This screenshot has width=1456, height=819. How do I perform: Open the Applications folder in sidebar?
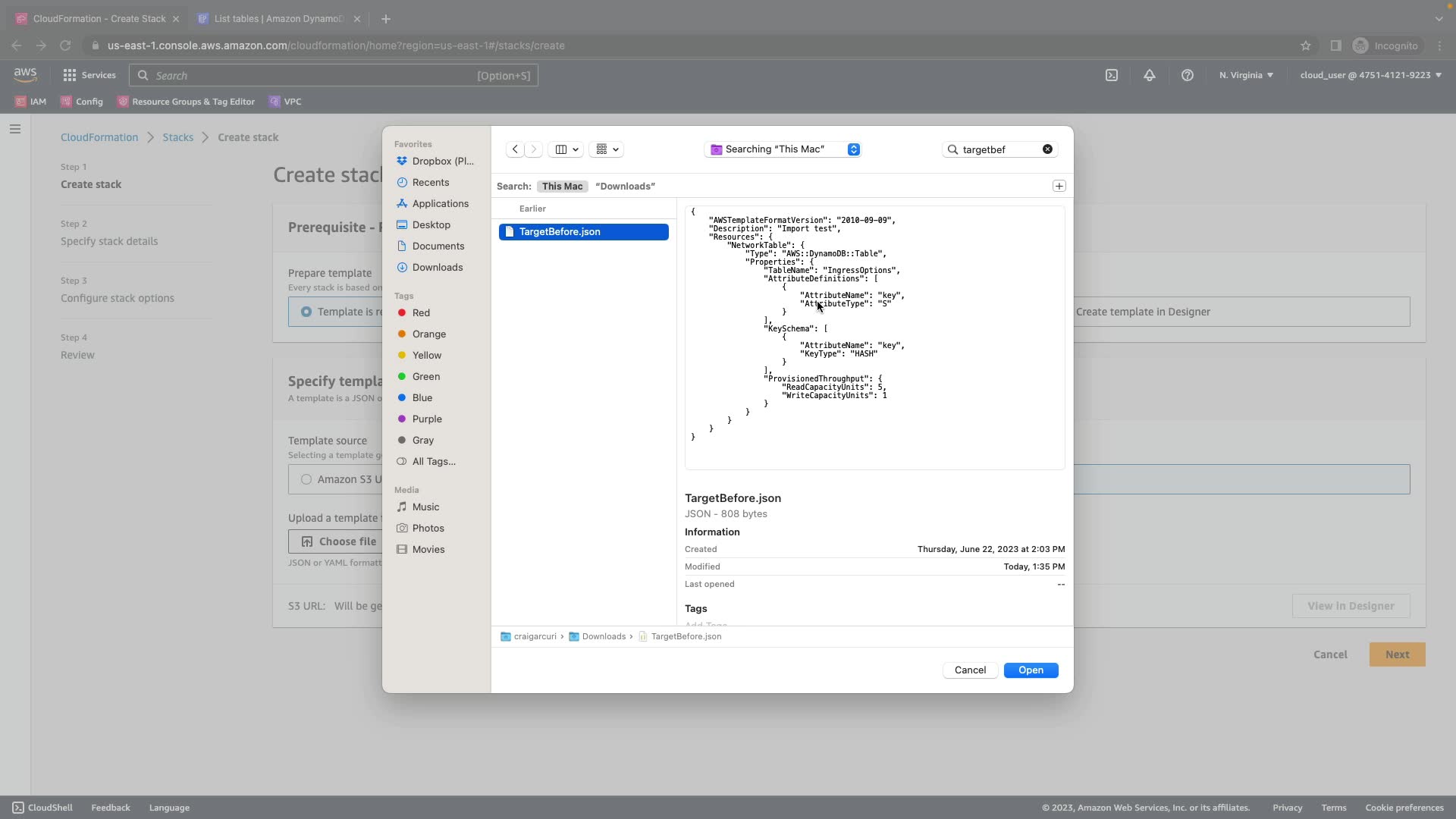(440, 203)
